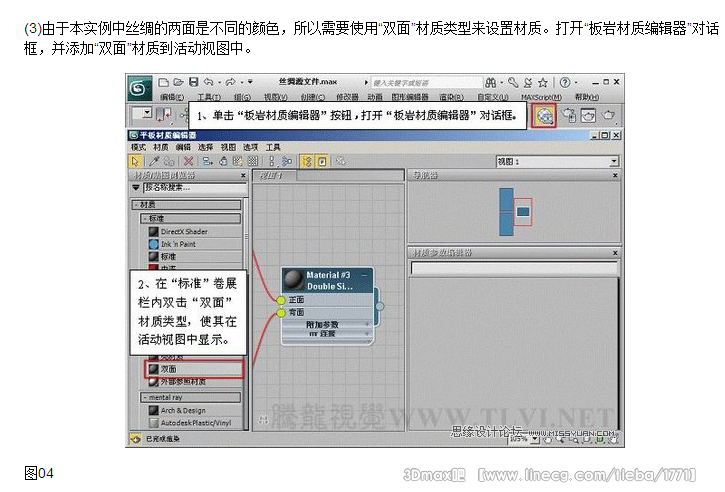Open the 视图1 view dropdown

click(x=557, y=161)
